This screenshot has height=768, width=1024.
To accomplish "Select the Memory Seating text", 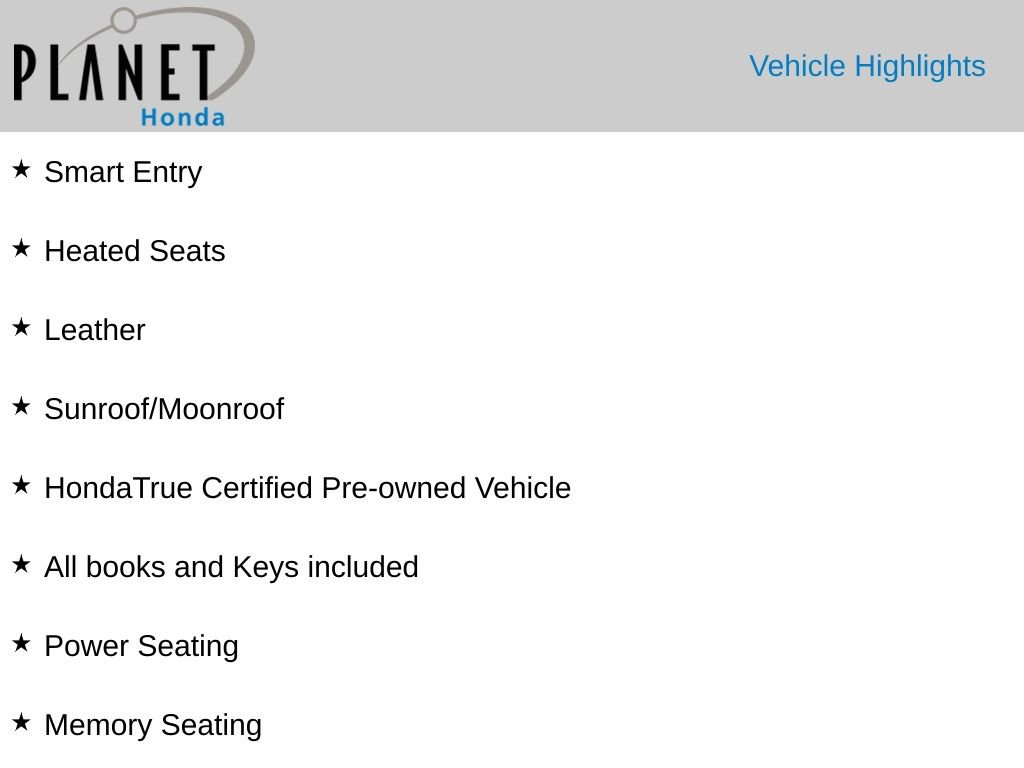I will pyautogui.click(x=153, y=725).
